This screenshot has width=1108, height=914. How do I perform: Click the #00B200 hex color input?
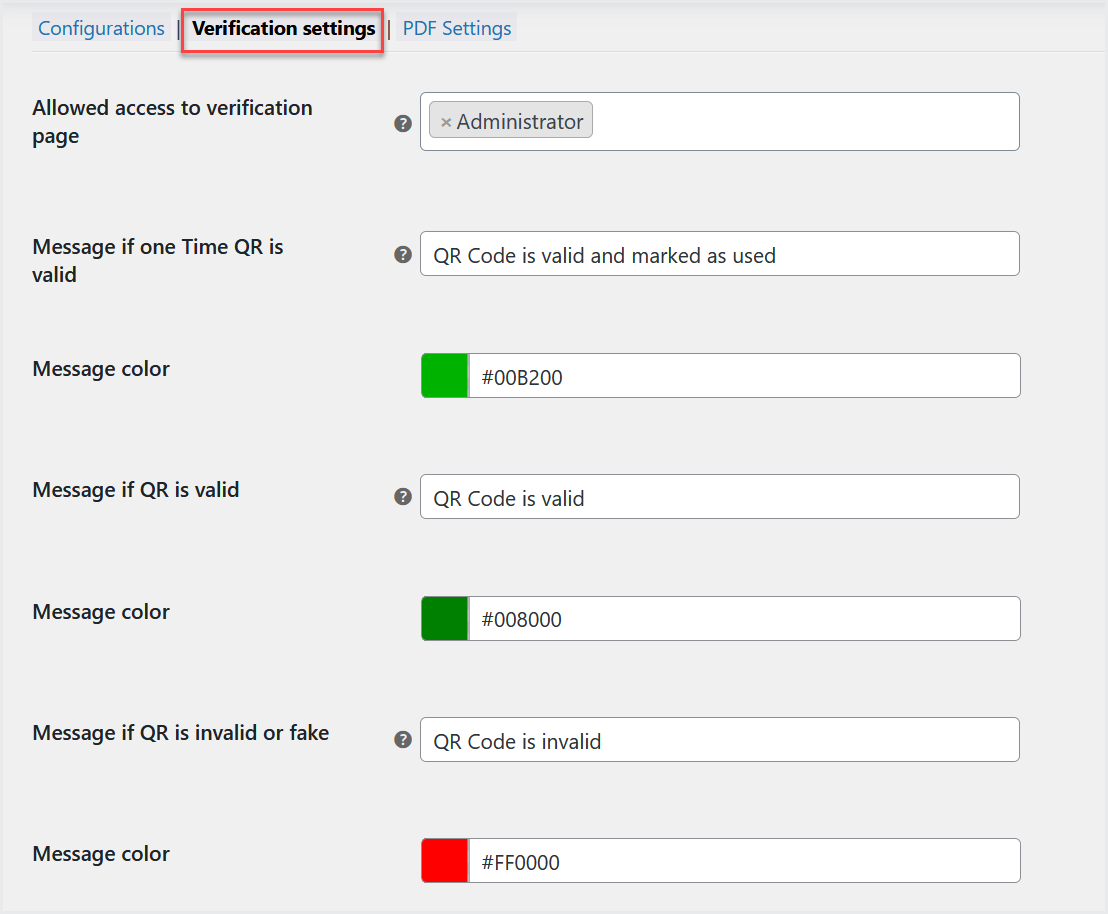coord(745,375)
